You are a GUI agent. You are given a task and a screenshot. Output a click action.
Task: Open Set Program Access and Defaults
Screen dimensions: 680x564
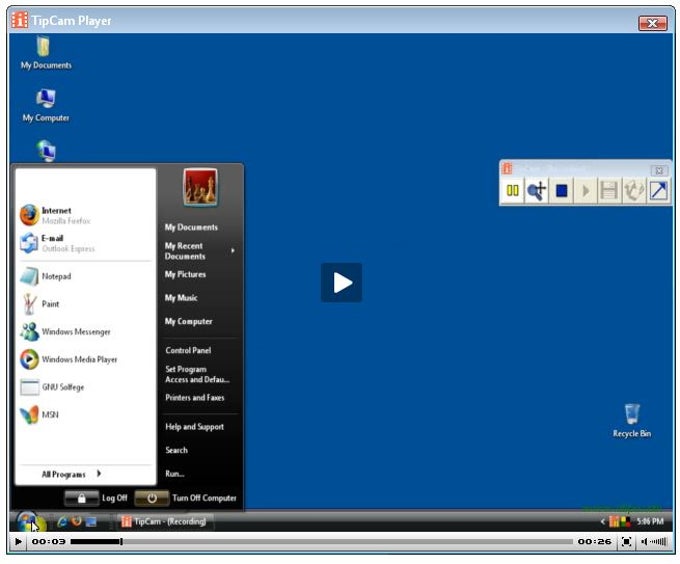coord(199,374)
